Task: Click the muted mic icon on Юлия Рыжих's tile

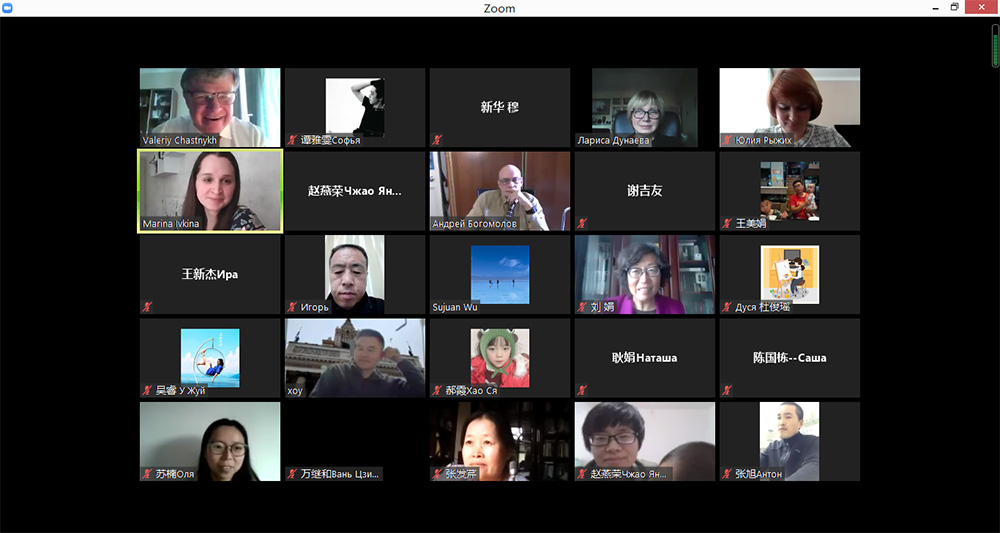Action: pyautogui.click(x=727, y=141)
